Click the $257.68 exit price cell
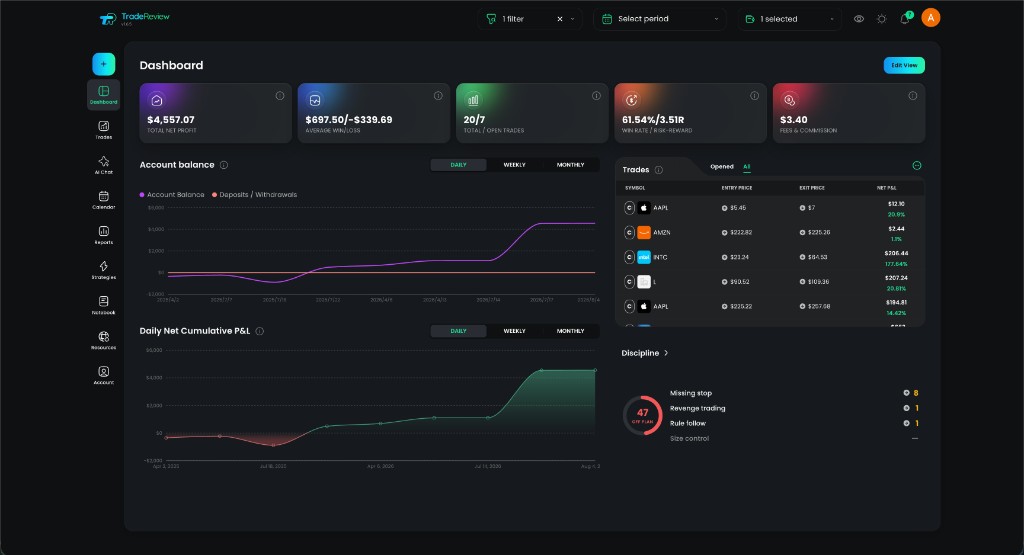The image size is (1024, 555). [x=814, y=306]
